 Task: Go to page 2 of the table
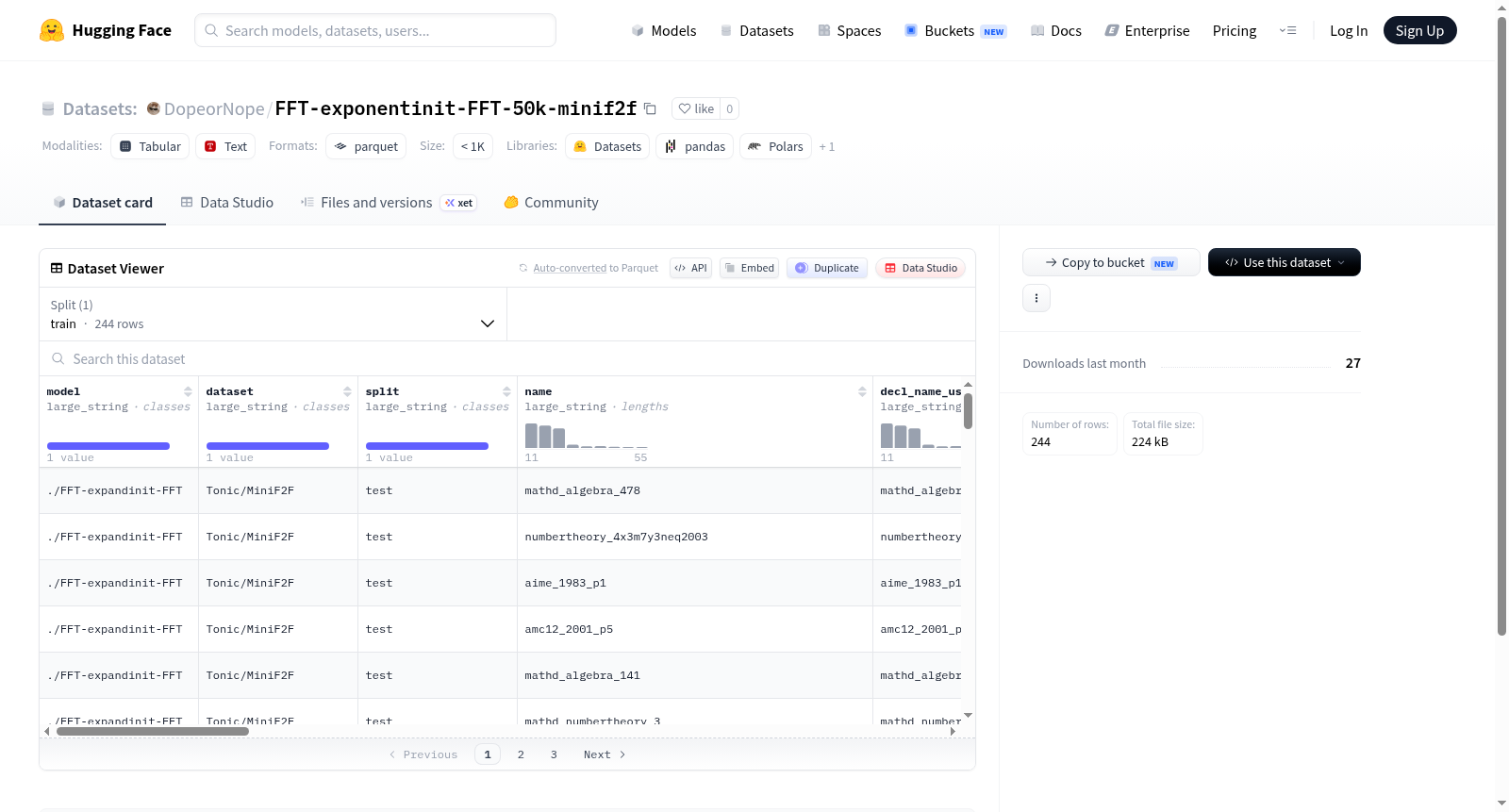521,754
